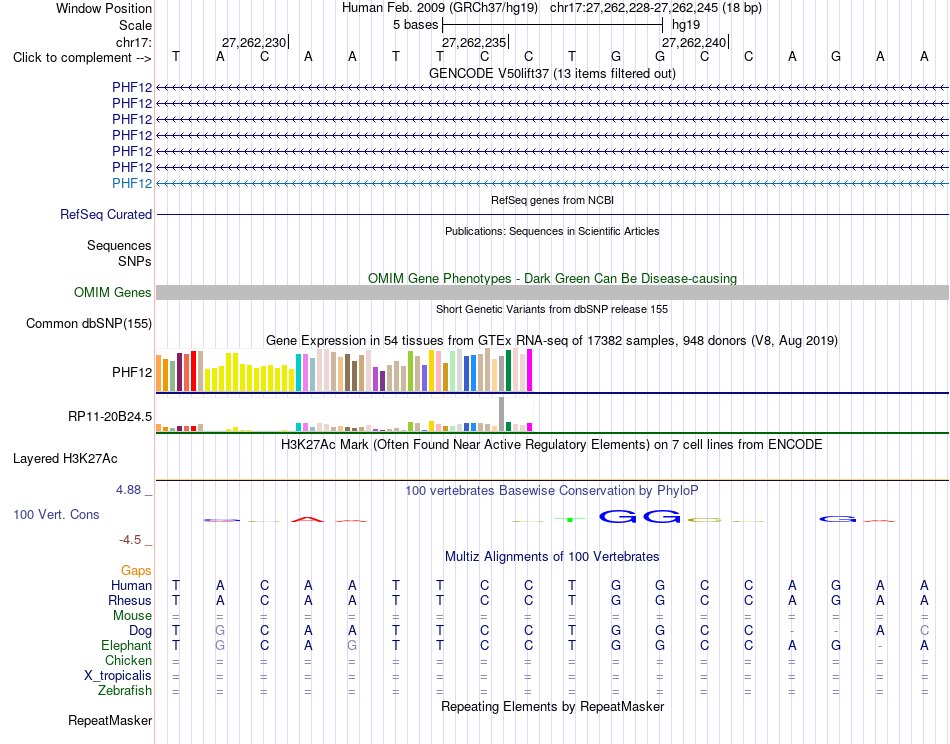
Task: Click the 'Click to complement -->' label
Action: point(82,58)
